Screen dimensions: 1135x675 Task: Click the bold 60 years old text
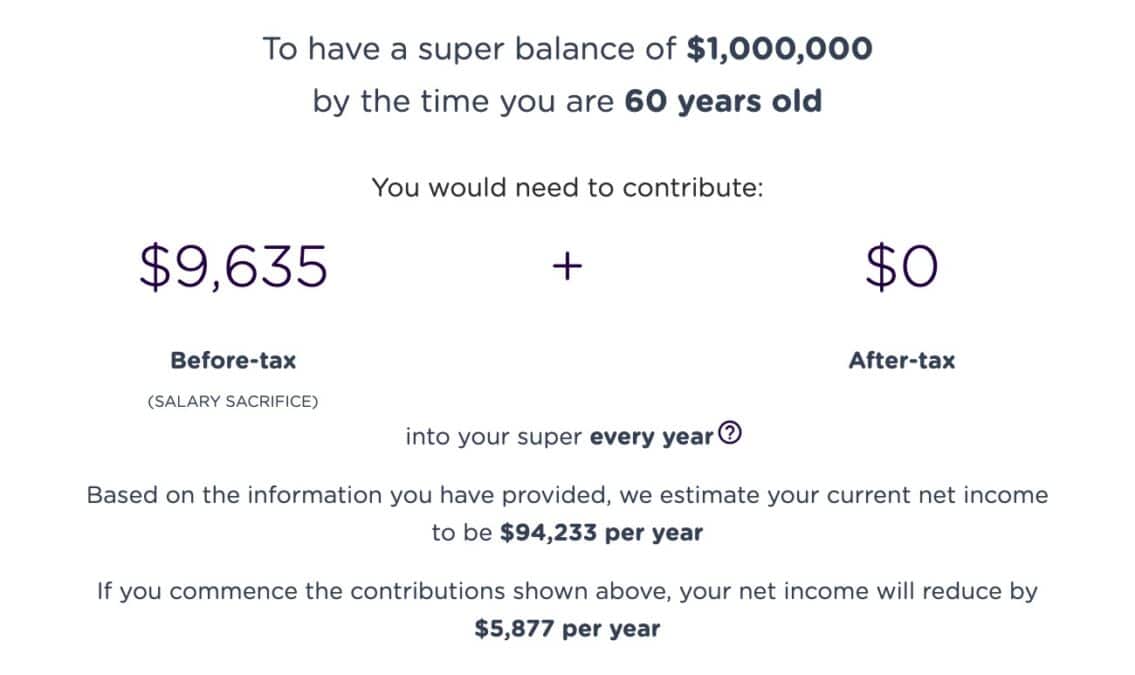click(x=723, y=102)
